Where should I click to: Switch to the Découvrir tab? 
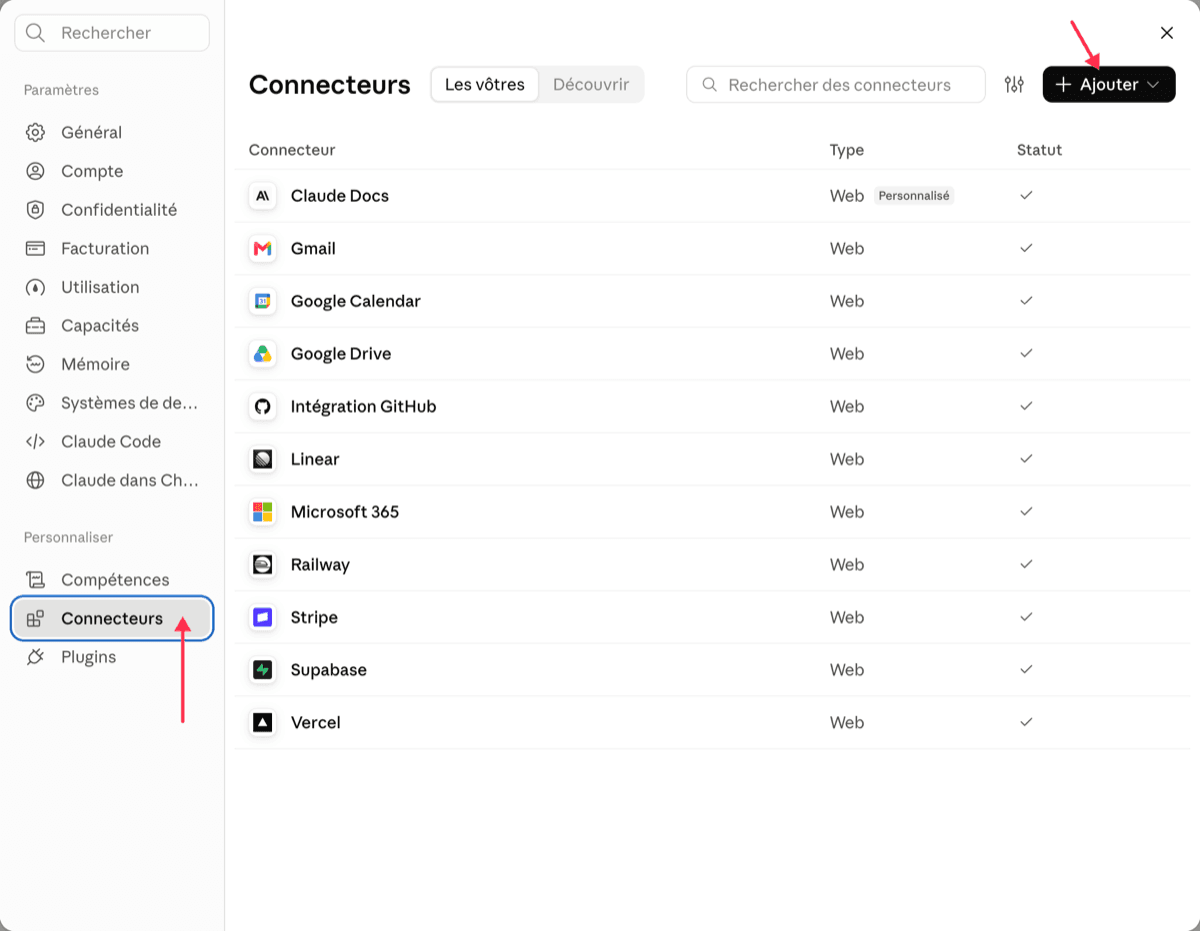pos(591,85)
